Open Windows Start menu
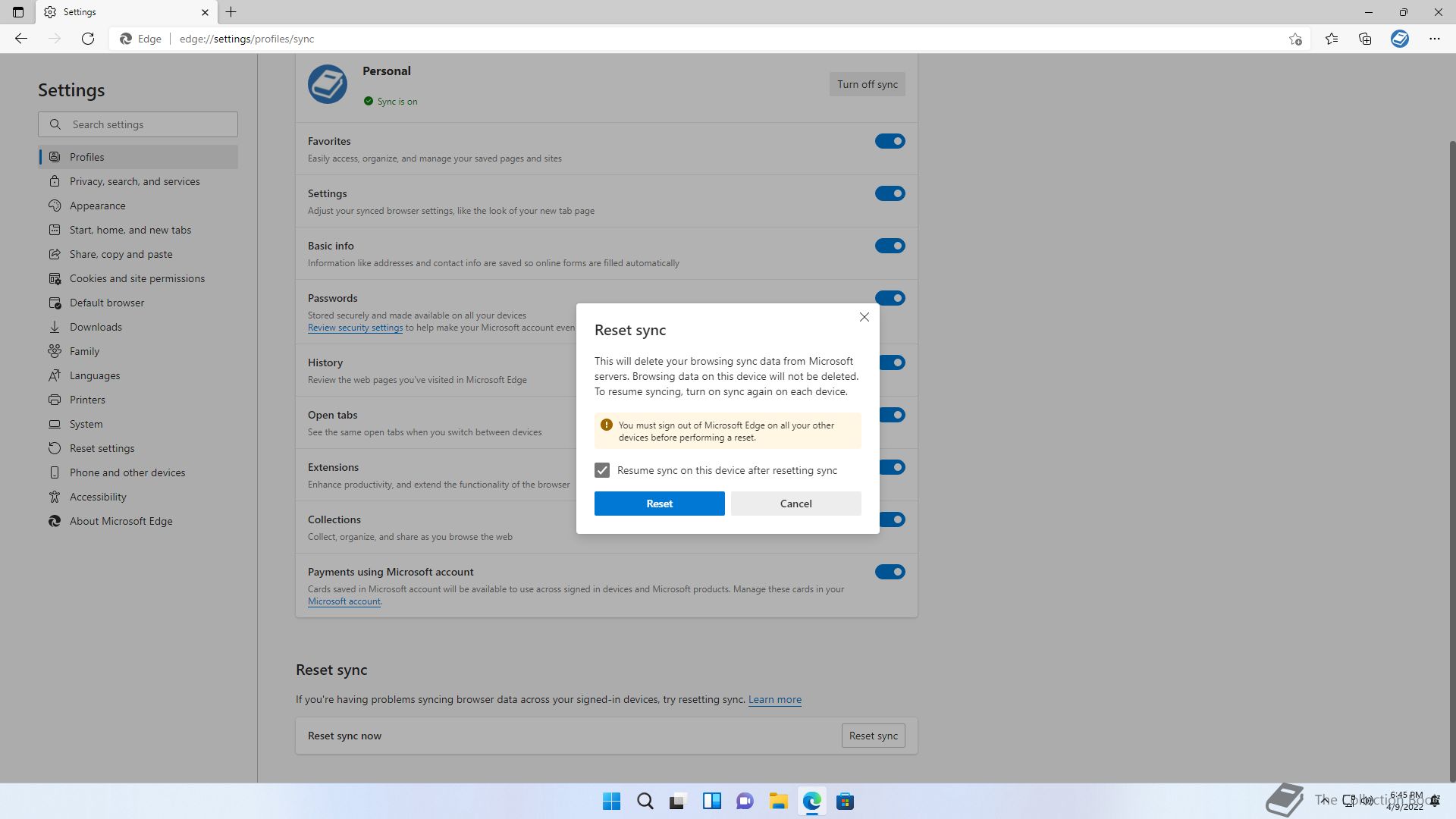The width and height of the screenshot is (1456, 819). click(611, 802)
